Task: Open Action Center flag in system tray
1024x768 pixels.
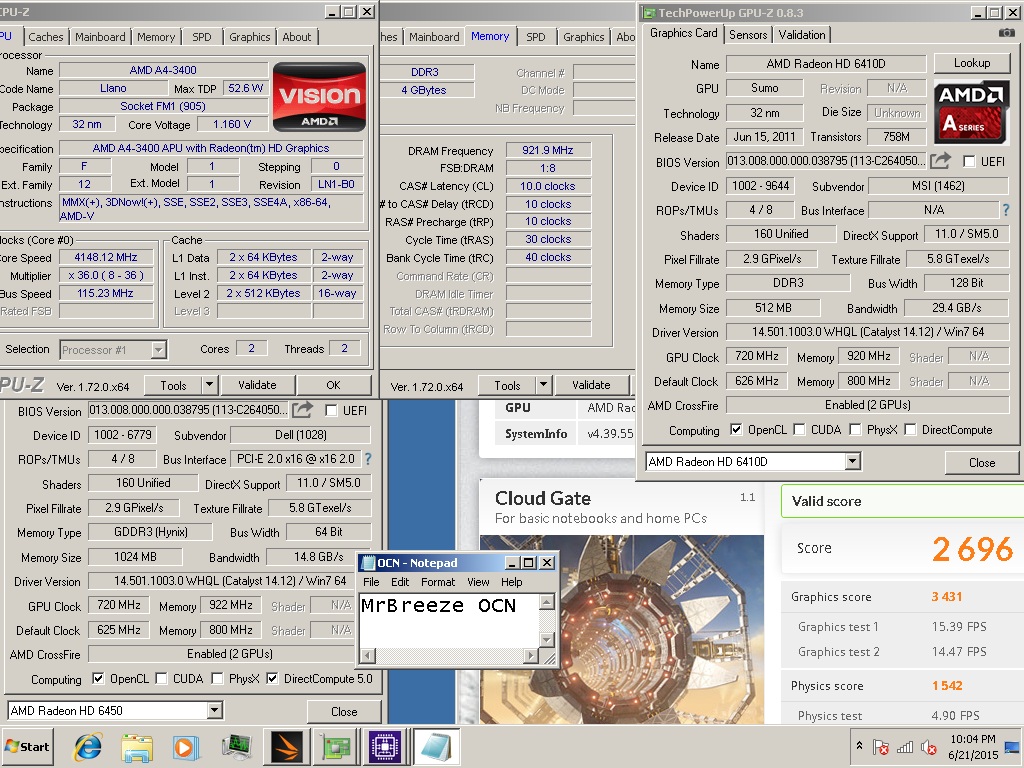Action: point(881,747)
